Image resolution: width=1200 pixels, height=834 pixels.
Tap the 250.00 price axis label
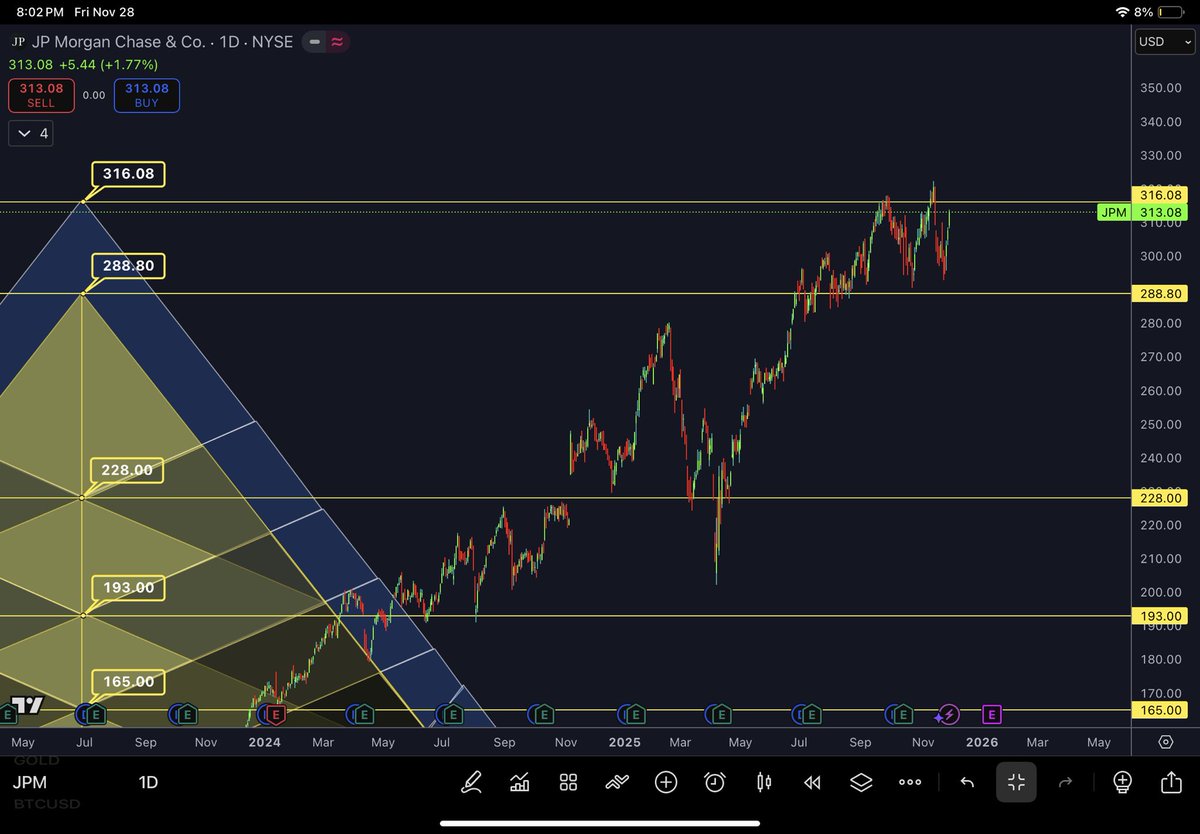tap(1160, 424)
